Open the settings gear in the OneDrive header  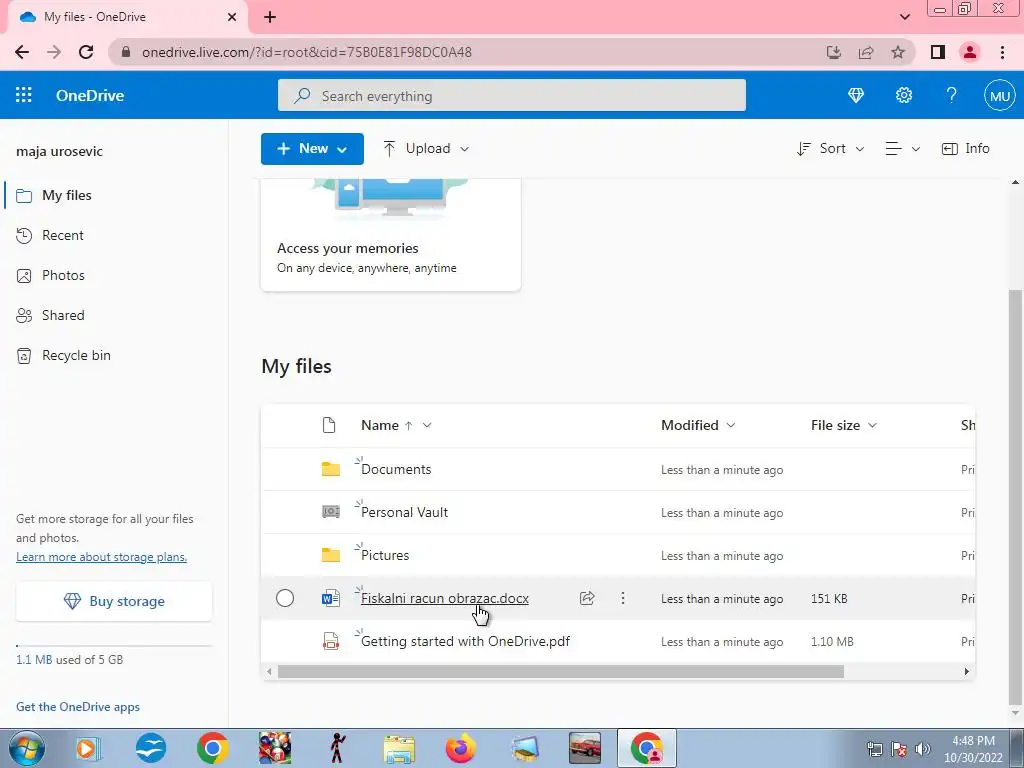pyautogui.click(x=904, y=95)
